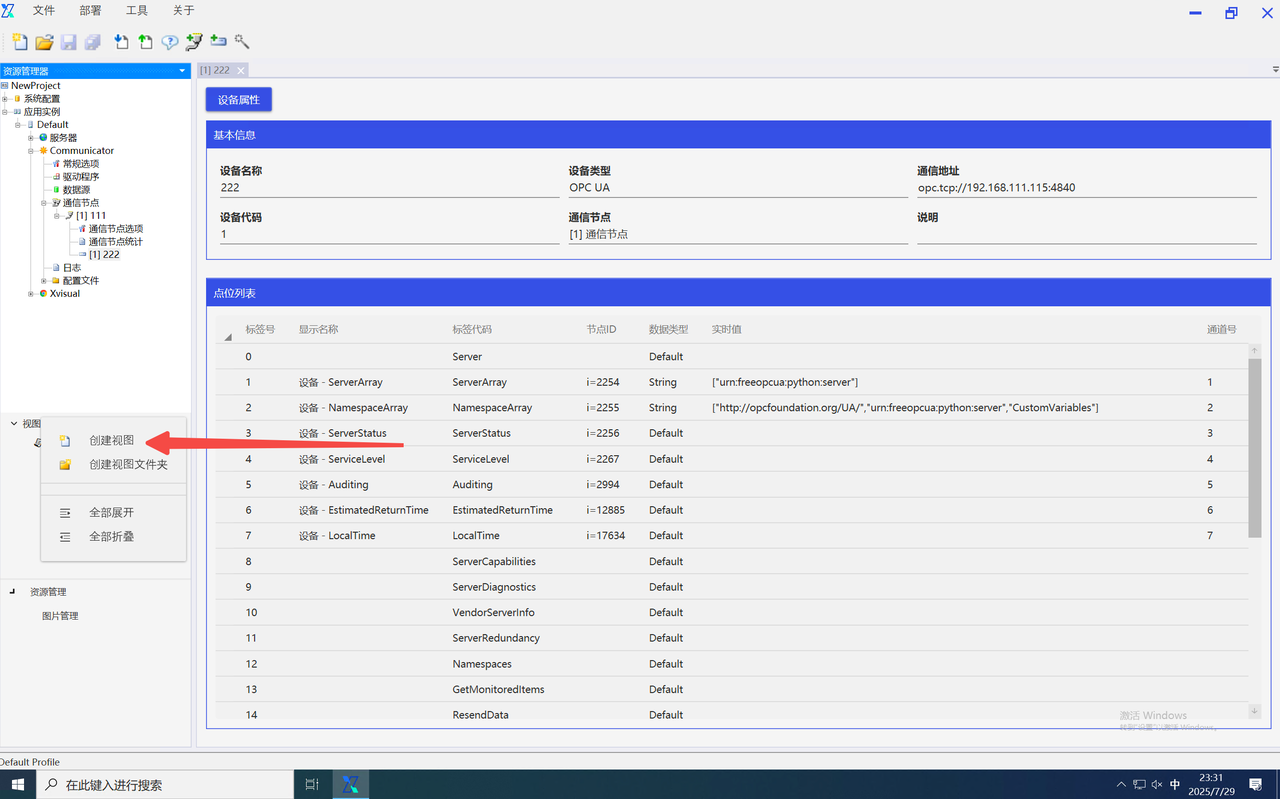This screenshot has width=1280, height=799.
Task: Click the magic wand wizard icon
Action: coord(242,42)
